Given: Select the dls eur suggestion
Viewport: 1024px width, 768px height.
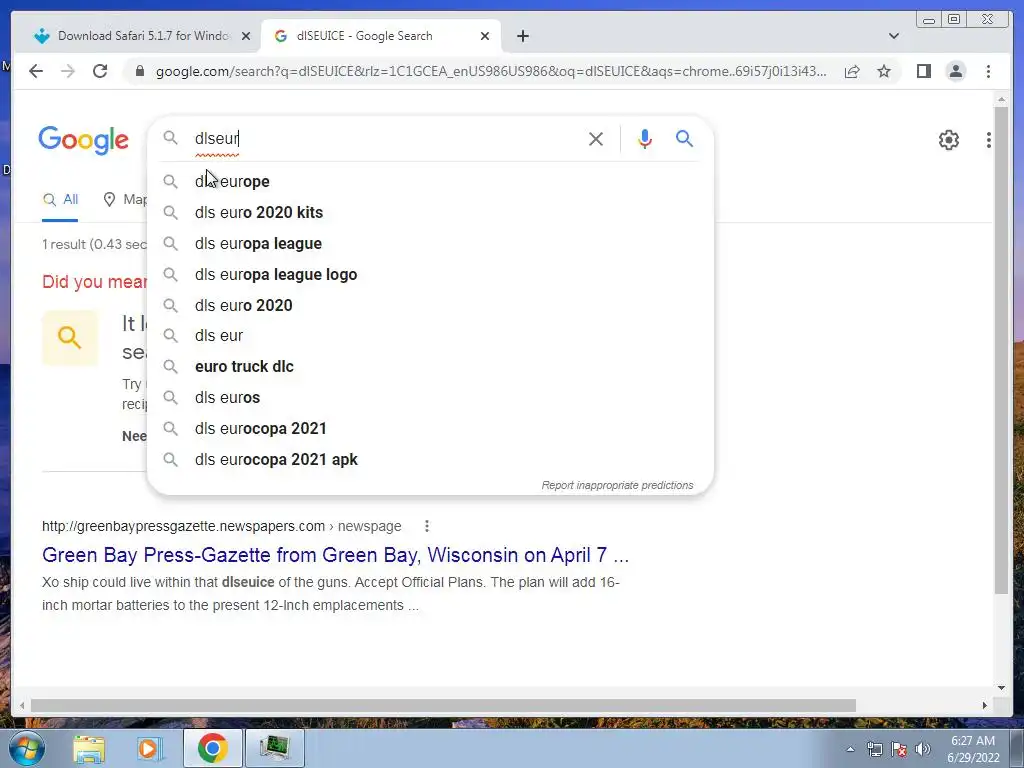Looking at the screenshot, I should click(431, 336).
